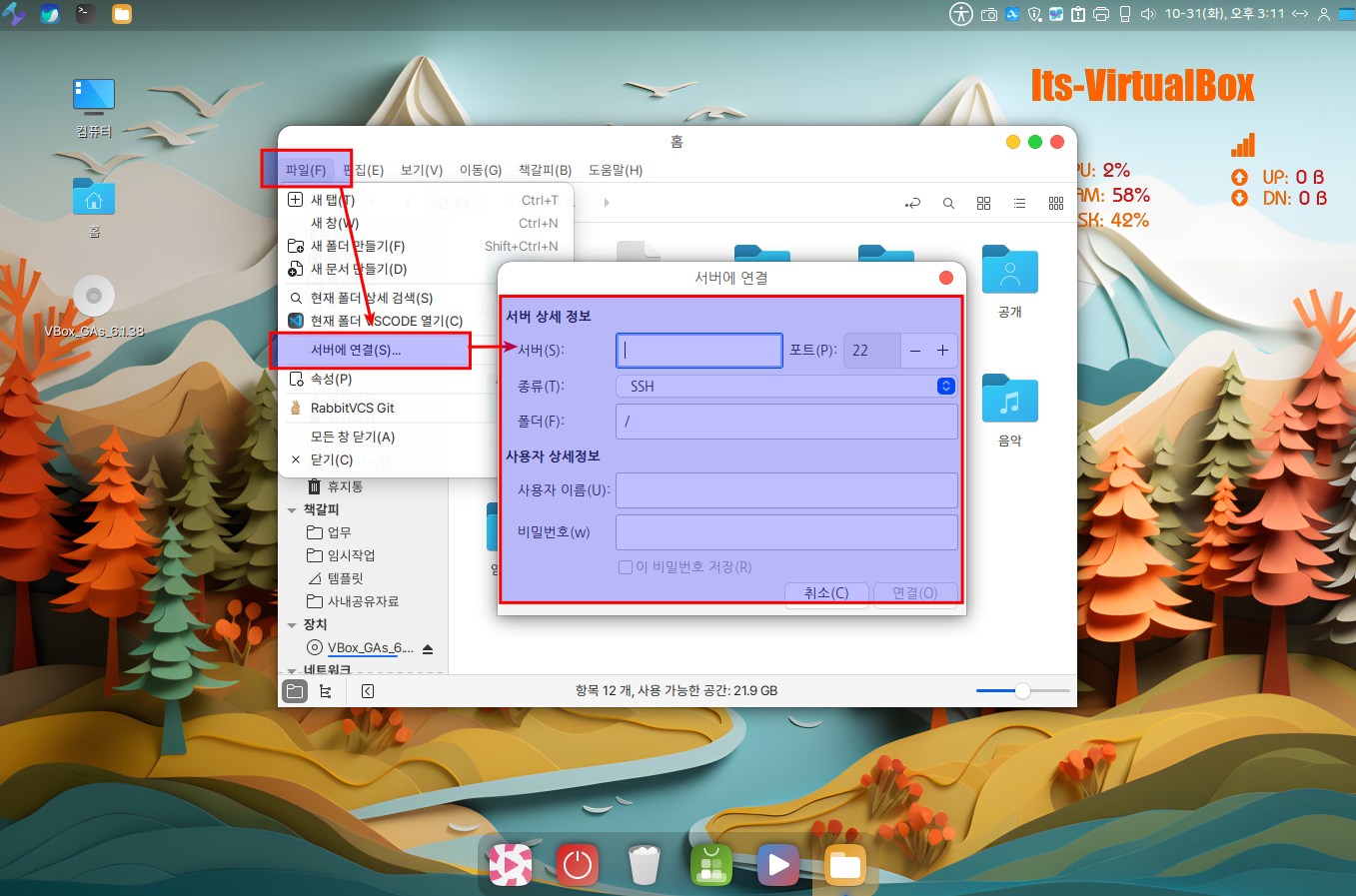
Task: Open the RabbitVCS Git menu entry
Action: tap(390, 408)
